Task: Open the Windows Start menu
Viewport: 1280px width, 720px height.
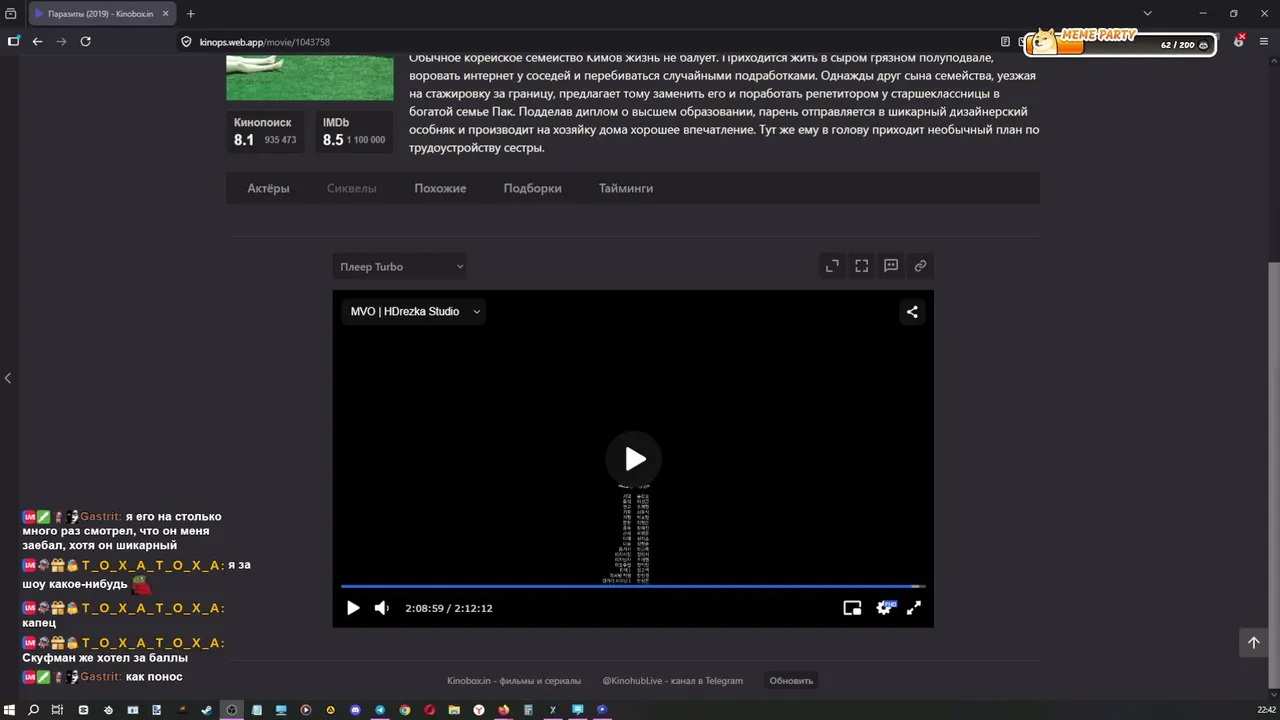Action: [x=10, y=710]
